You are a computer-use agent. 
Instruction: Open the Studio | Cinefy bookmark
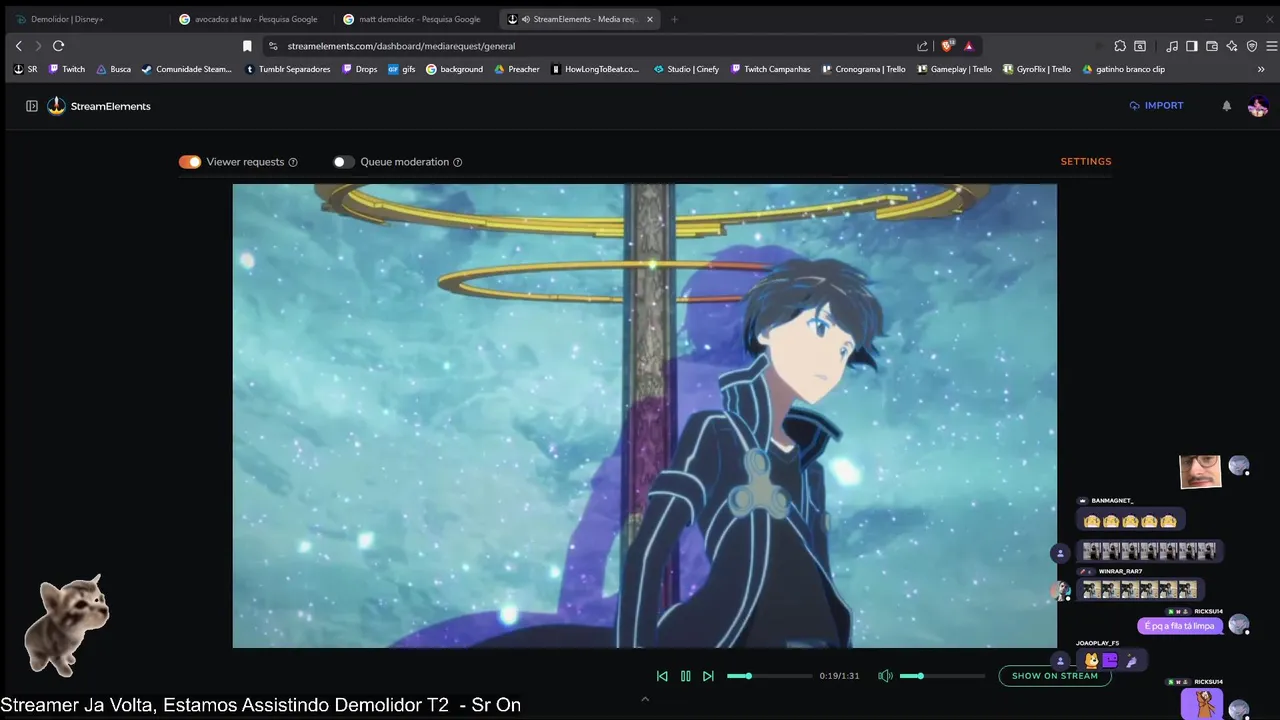[x=686, y=69]
